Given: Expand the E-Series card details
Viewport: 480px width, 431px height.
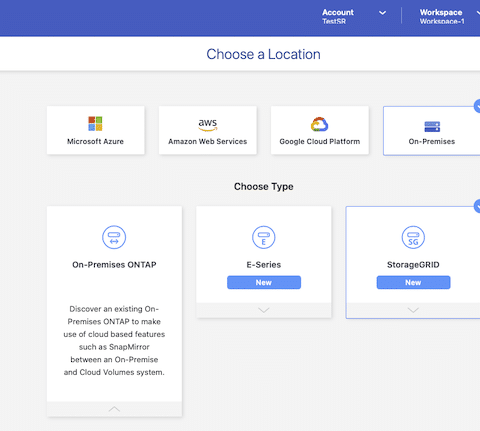Looking at the screenshot, I should [264, 310].
